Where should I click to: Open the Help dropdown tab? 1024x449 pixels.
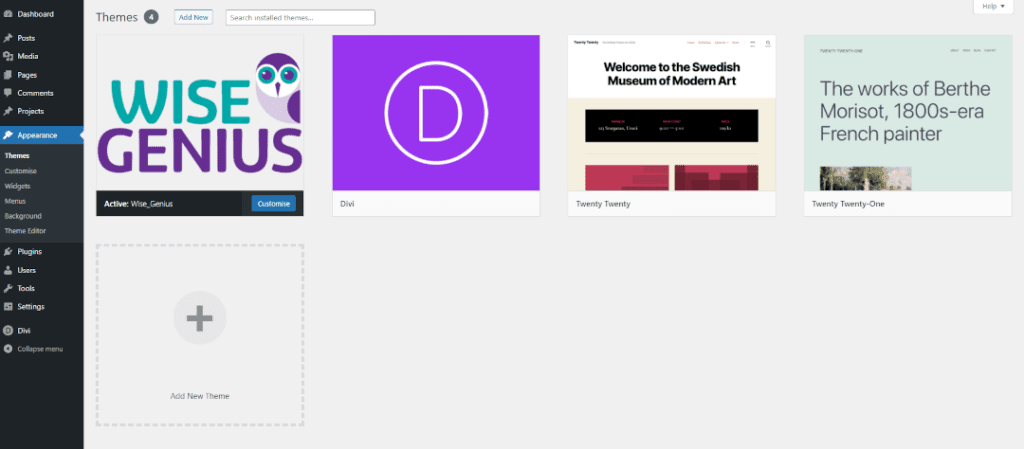pyautogui.click(x=993, y=7)
